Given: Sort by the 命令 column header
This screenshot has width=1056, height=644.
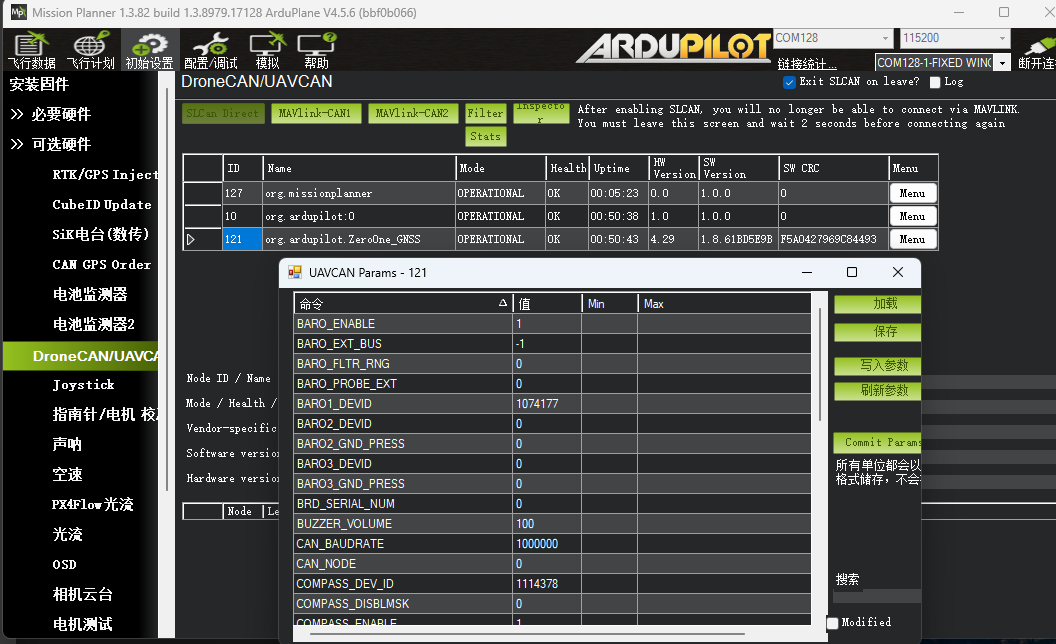Looking at the screenshot, I should pyautogui.click(x=403, y=304).
